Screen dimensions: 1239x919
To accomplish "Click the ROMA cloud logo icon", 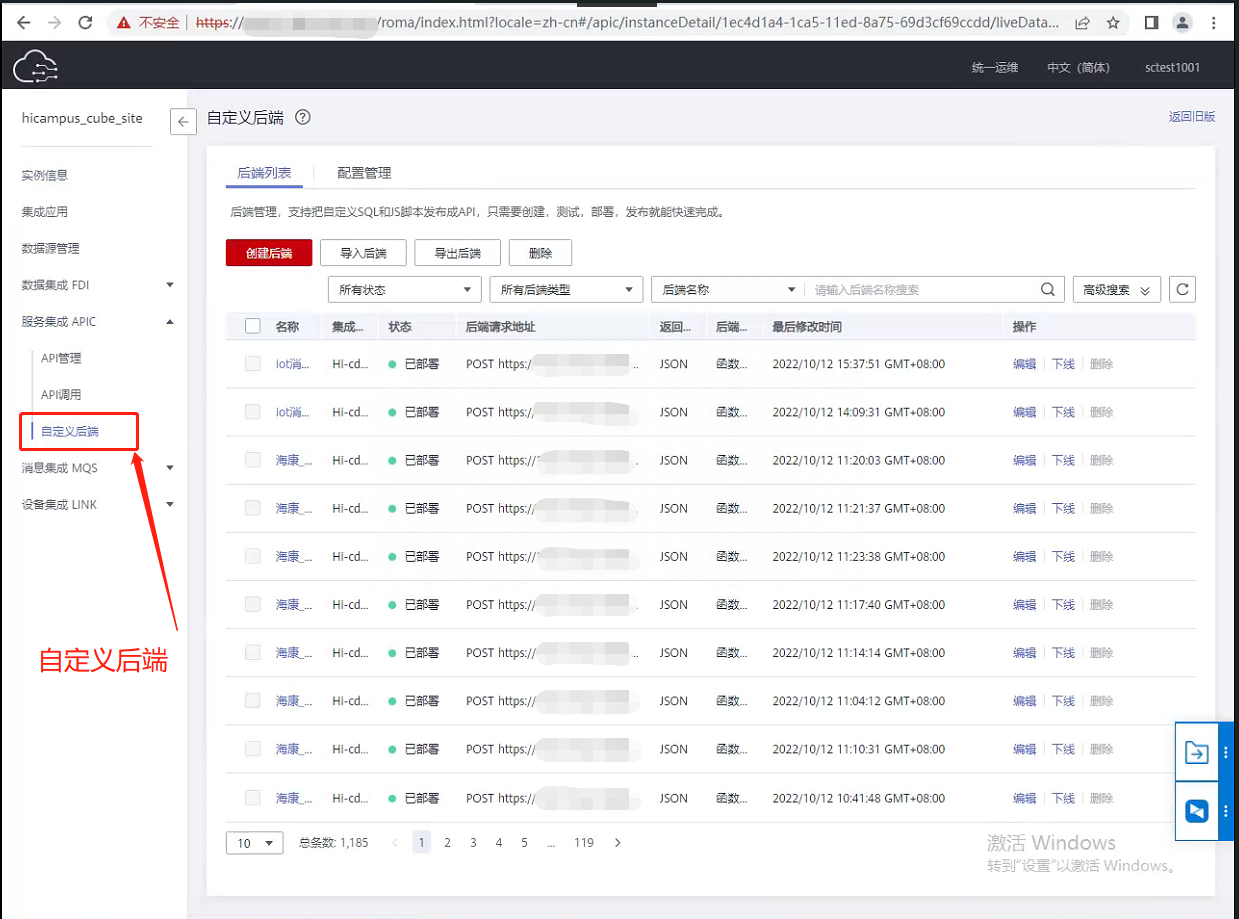I will click(36, 66).
